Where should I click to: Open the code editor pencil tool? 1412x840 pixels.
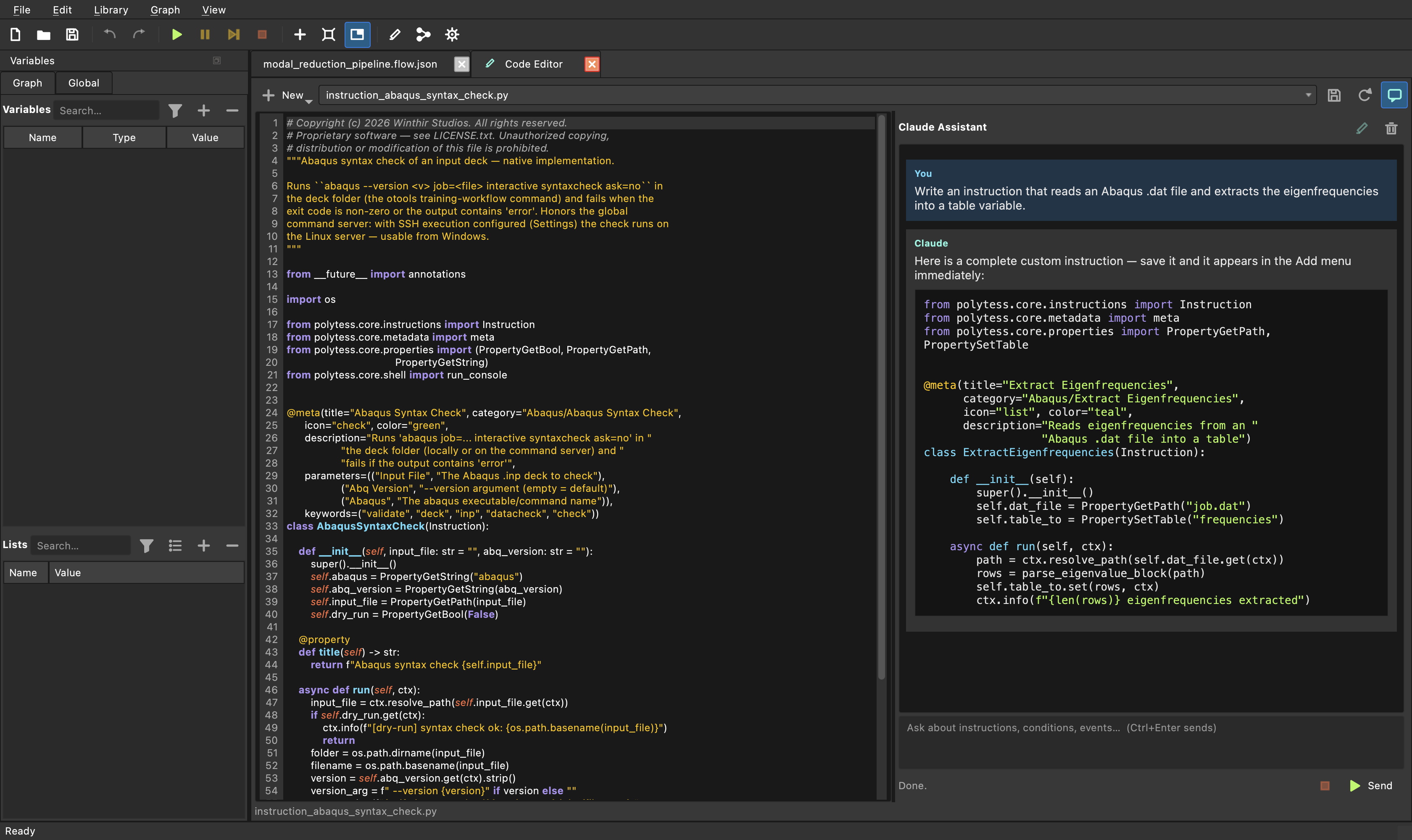click(x=395, y=34)
